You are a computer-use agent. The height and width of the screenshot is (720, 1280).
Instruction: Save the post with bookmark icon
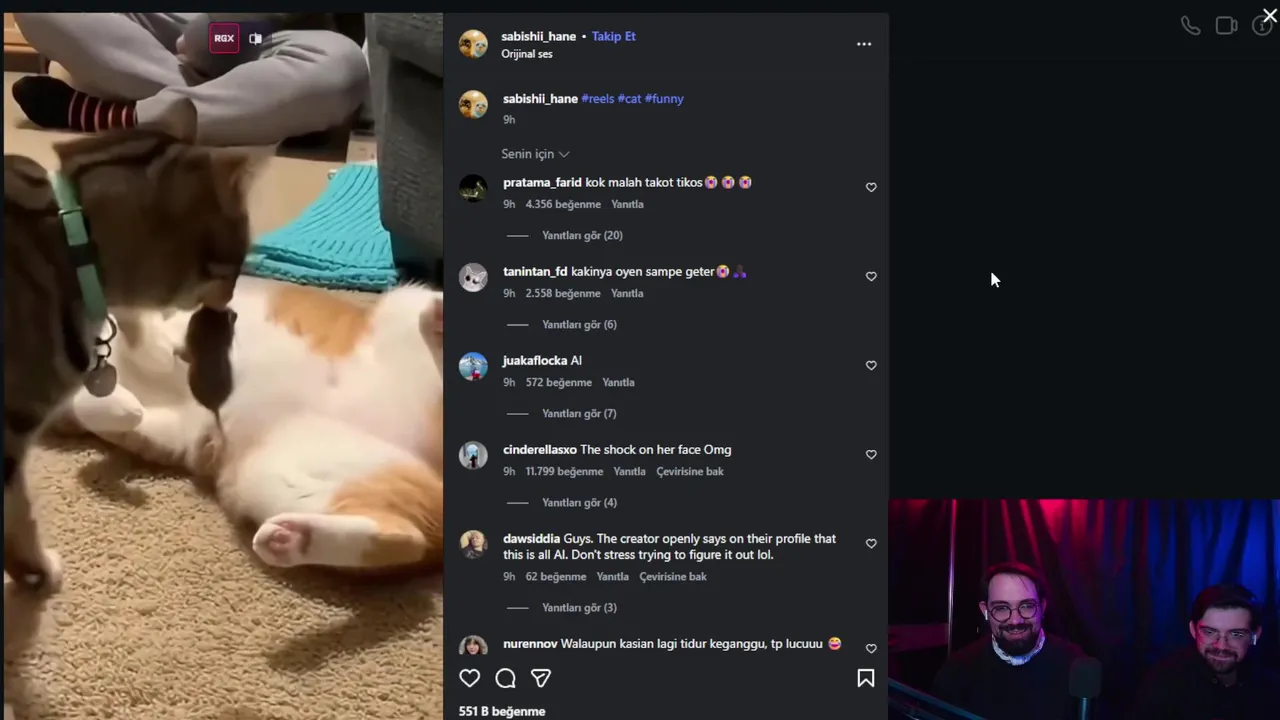[x=866, y=678]
